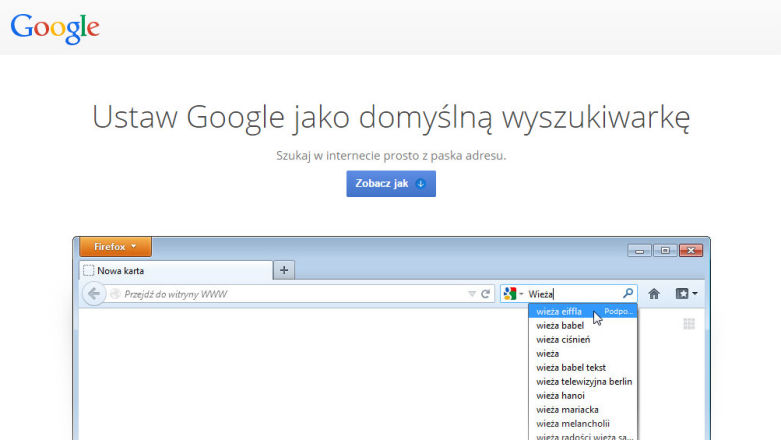The width and height of the screenshot is (781, 440).
Task: Maximize the Firefox window
Action: pos(665,250)
